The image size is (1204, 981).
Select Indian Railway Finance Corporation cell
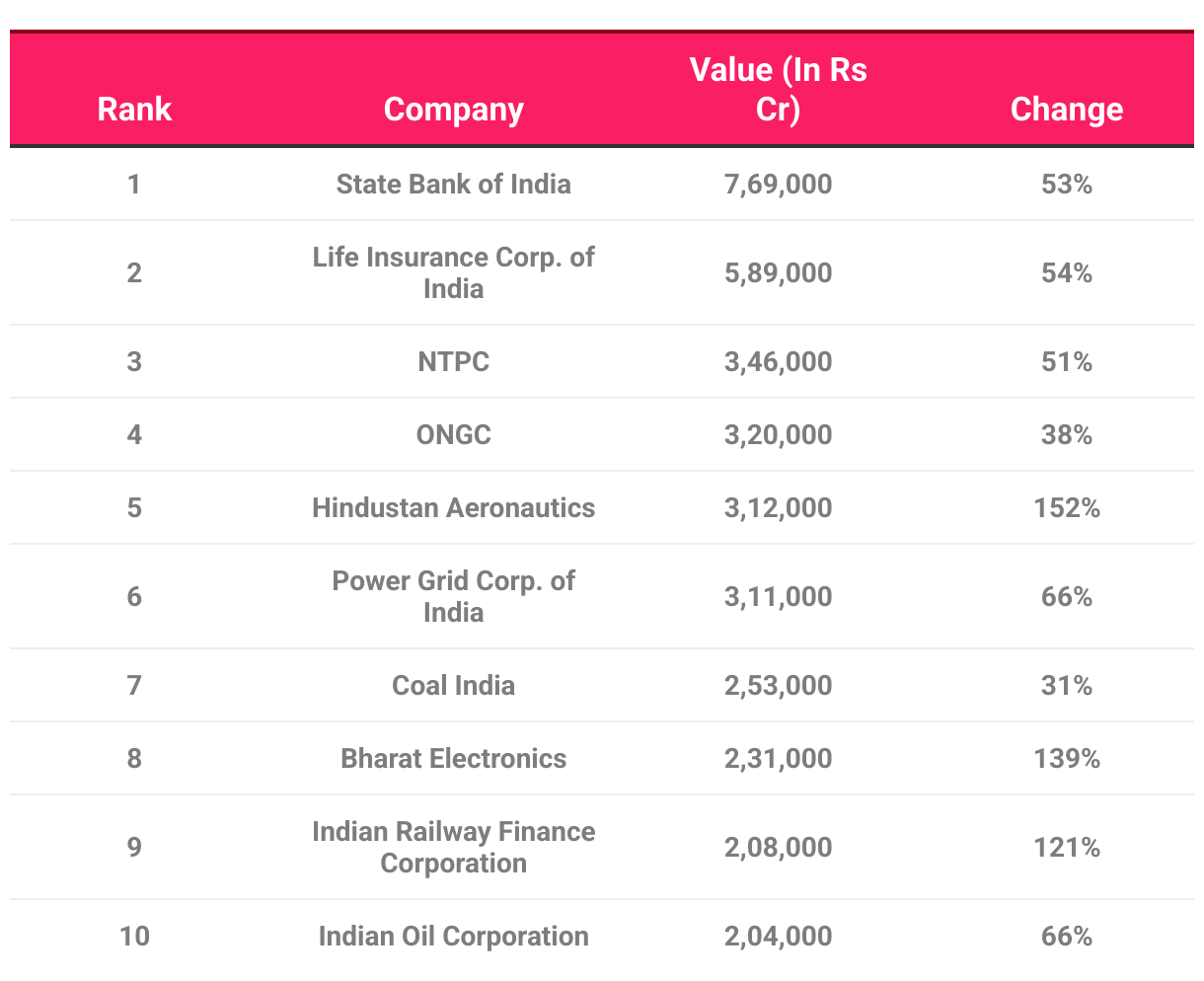tap(453, 847)
